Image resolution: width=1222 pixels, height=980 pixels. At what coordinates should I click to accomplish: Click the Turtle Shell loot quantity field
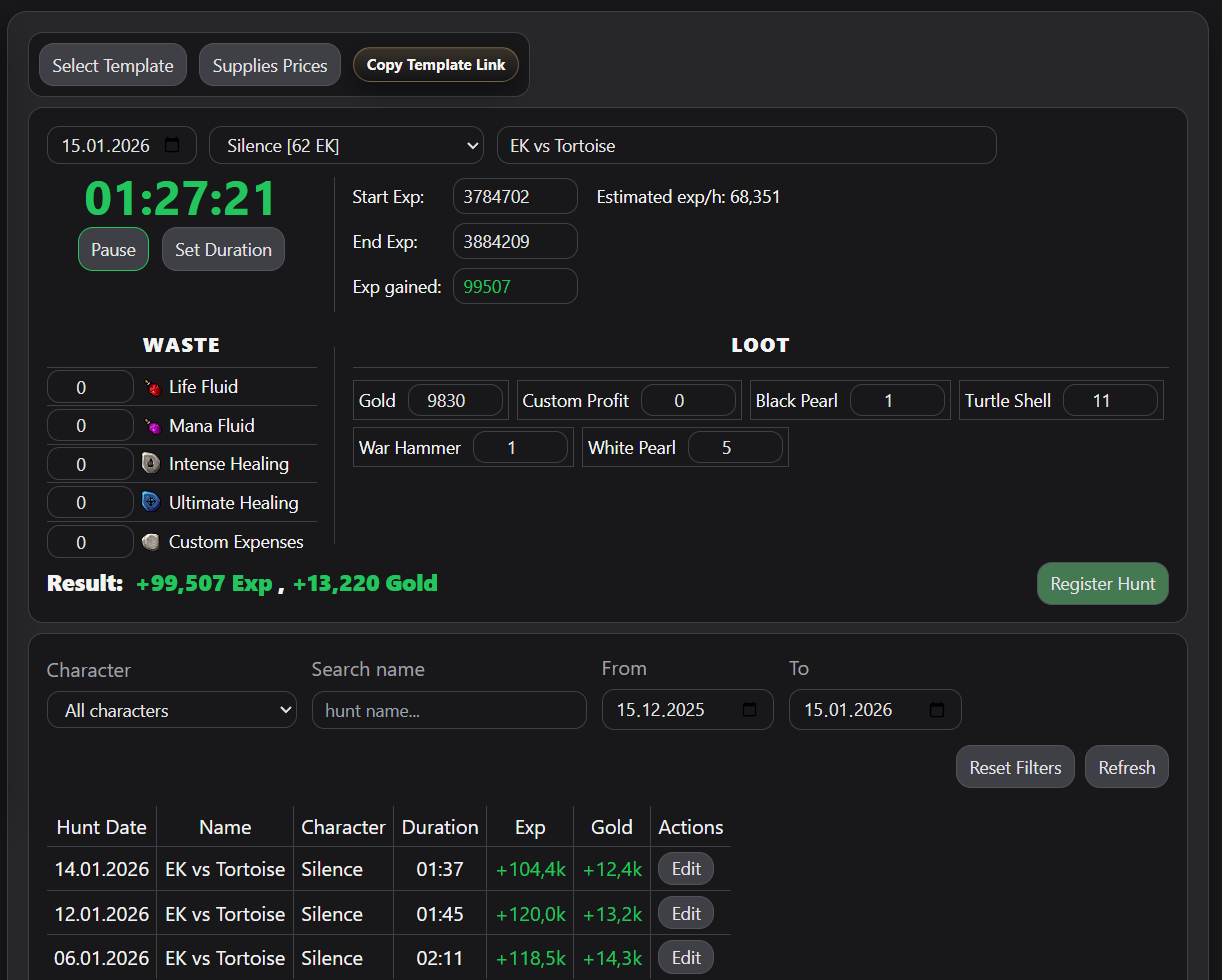tap(1109, 401)
